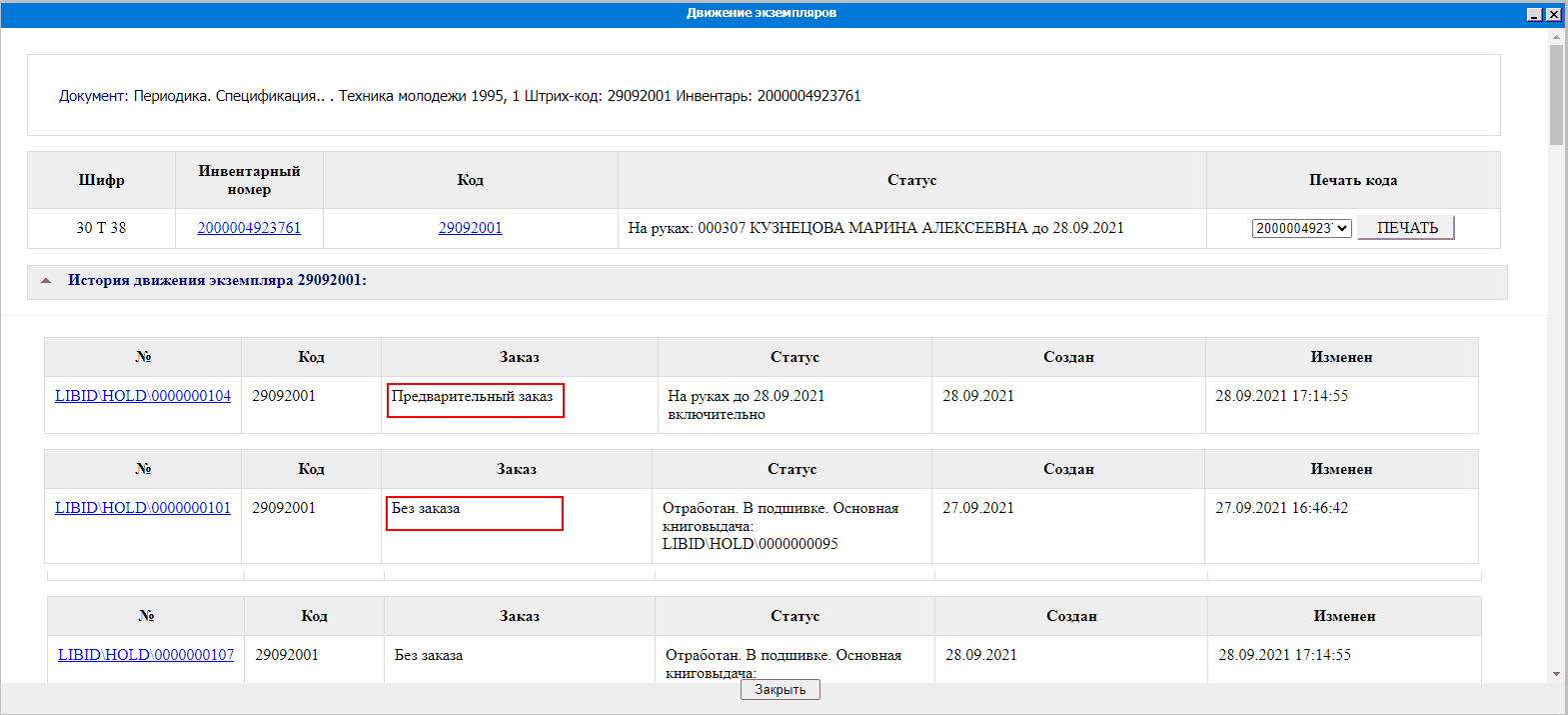1568x715 pixels.
Task: Click code 29092001 in row 0000000104
Action: [284, 396]
